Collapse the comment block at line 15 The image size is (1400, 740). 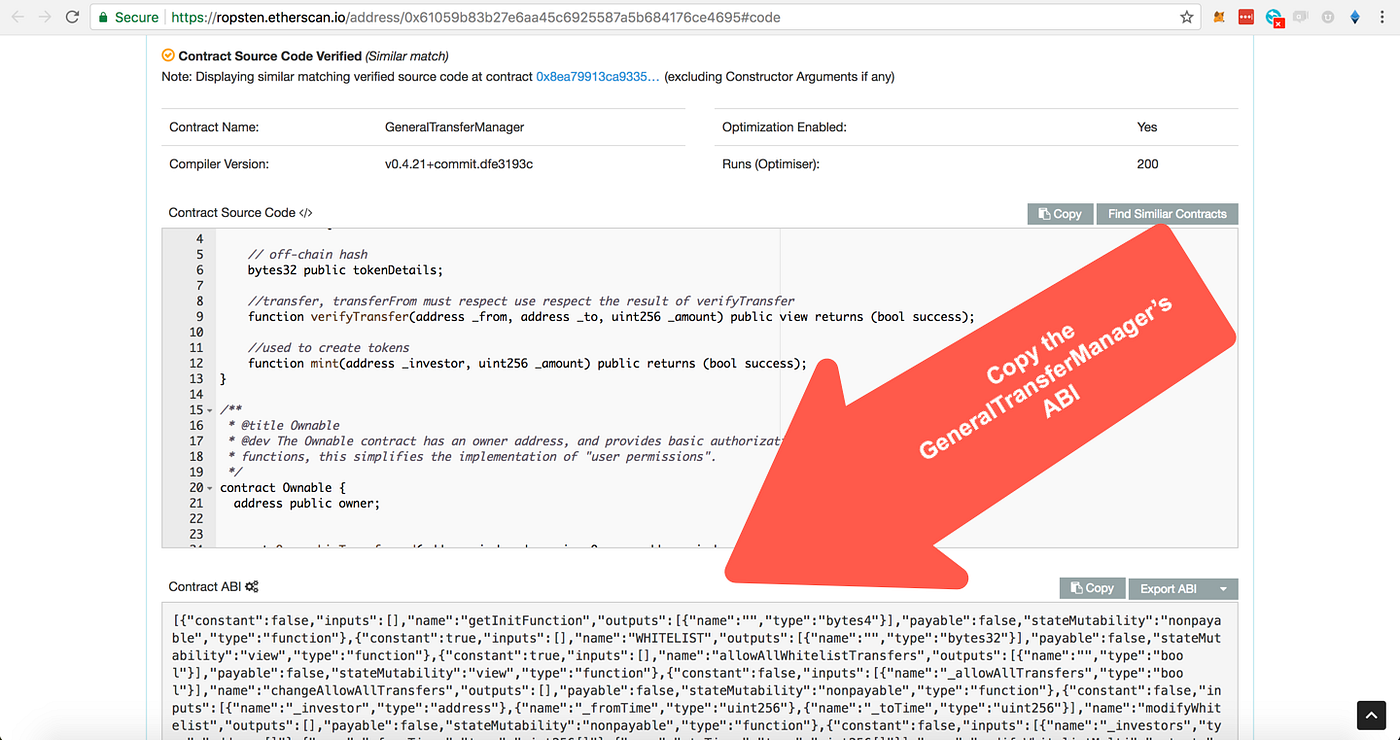pos(209,410)
